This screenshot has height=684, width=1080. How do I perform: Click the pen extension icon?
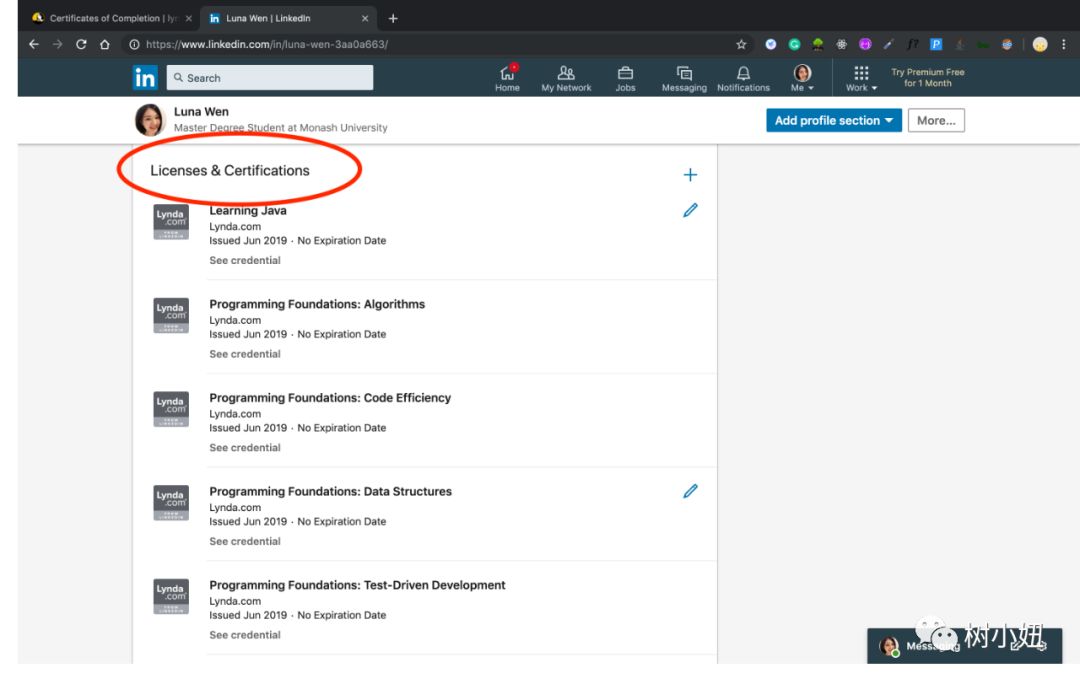pyautogui.click(x=889, y=44)
